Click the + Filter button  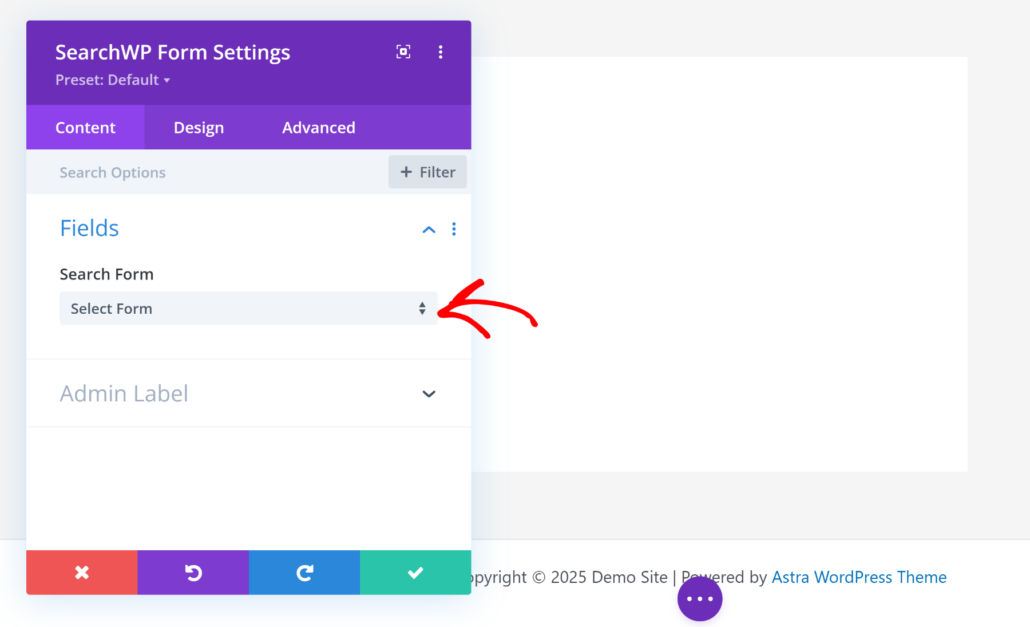click(428, 172)
